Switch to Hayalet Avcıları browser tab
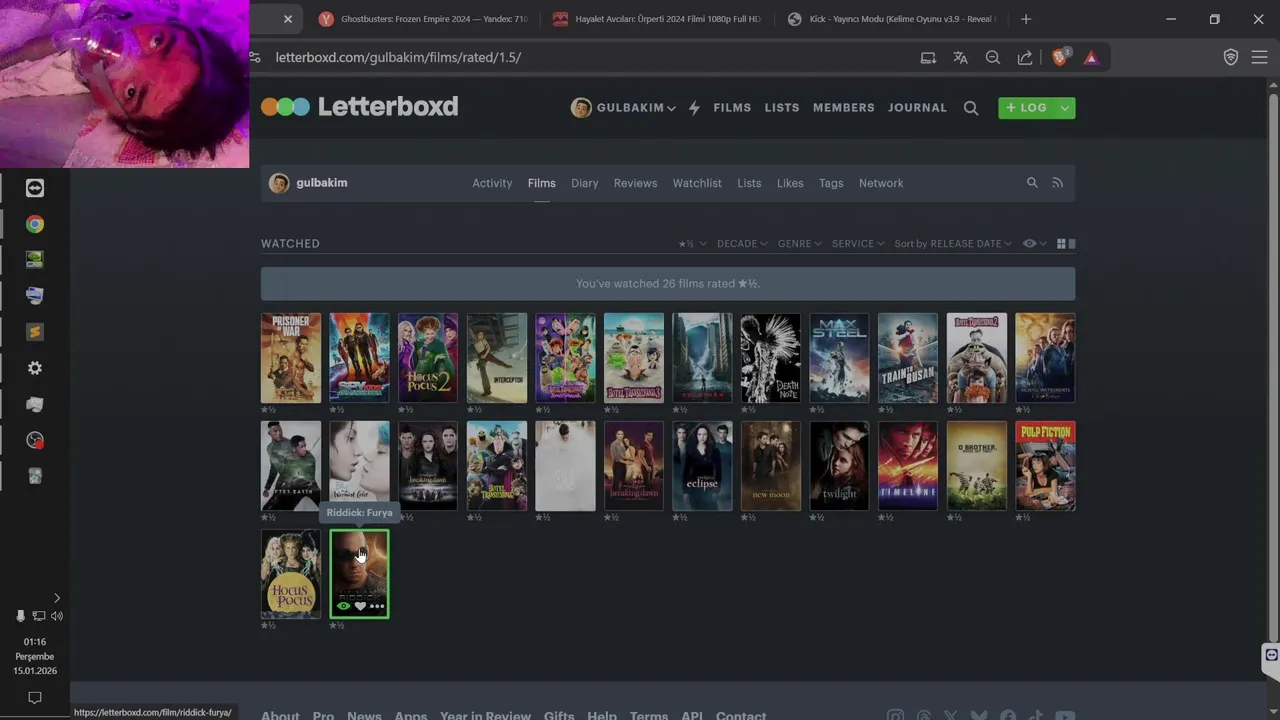 tap(657, 19)
